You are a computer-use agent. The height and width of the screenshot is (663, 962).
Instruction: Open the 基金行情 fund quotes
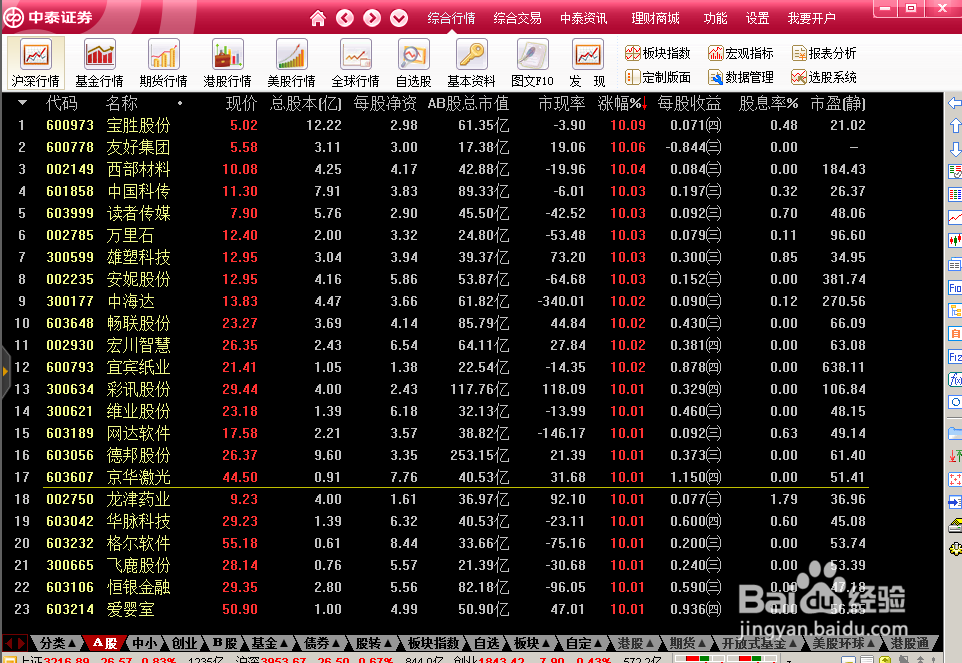coord(99,63)
